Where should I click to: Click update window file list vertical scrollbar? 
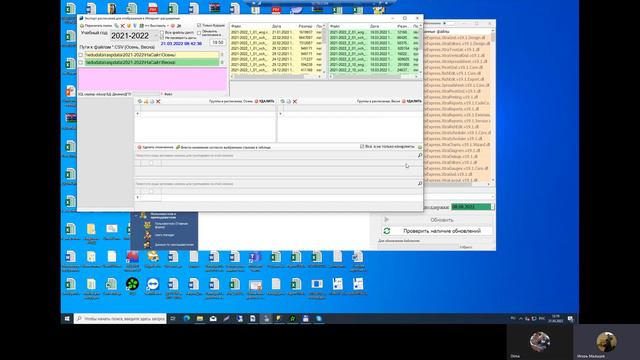click(x=493, y=106)
